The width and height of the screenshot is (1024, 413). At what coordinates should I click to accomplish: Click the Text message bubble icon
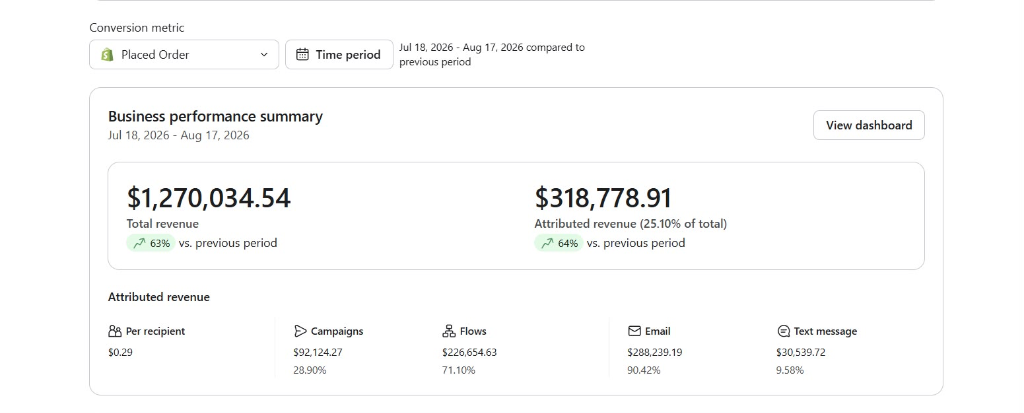784,331
